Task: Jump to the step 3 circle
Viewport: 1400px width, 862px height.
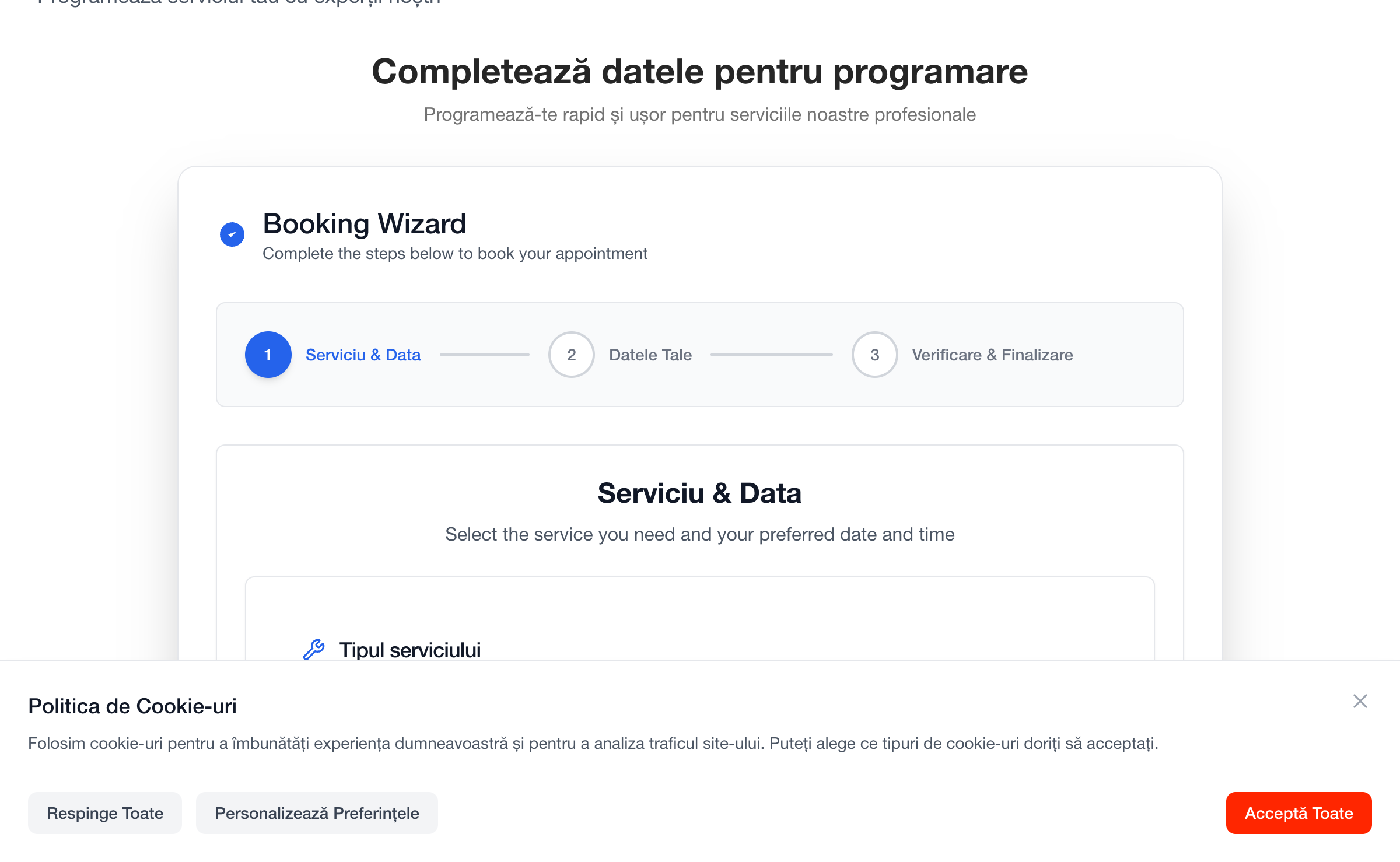Action: (x=874, y=355)
